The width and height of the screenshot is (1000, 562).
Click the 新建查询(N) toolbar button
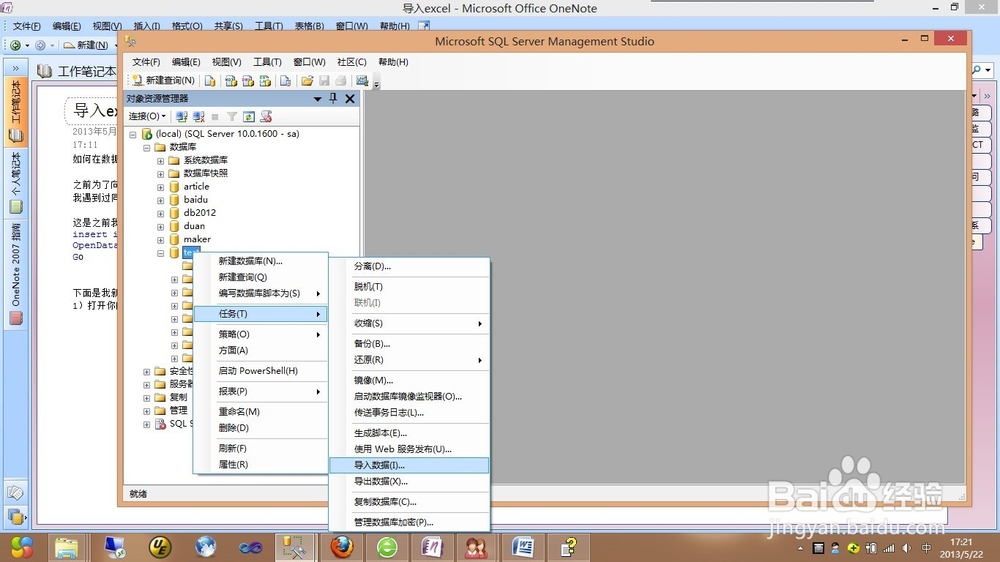[163, 80]
